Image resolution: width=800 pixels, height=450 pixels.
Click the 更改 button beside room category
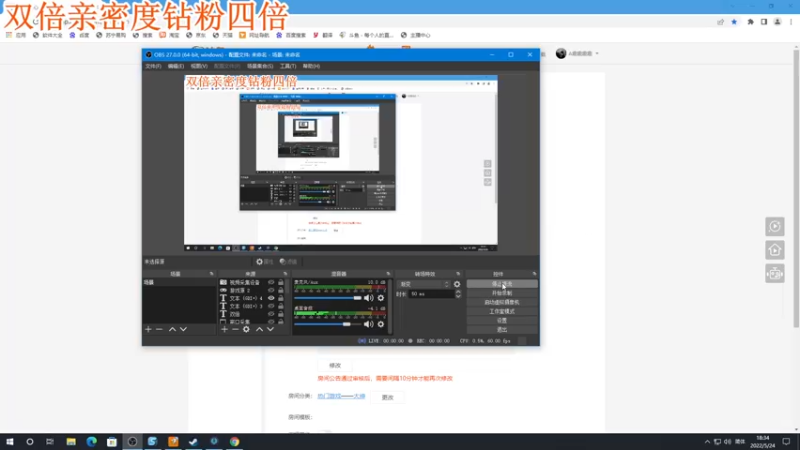[388, 397]
